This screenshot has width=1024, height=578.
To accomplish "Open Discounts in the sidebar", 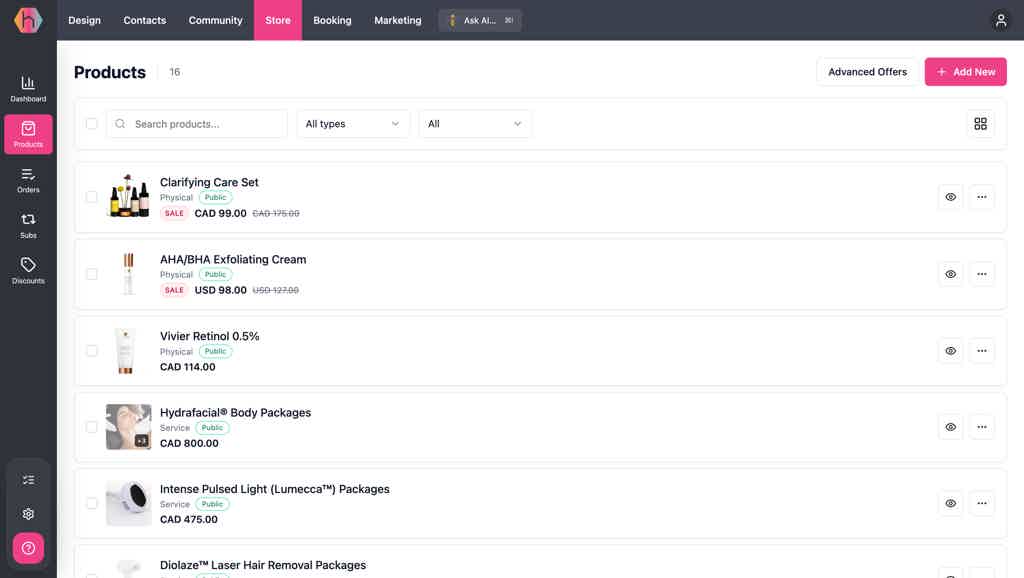I will click(28, 271).
